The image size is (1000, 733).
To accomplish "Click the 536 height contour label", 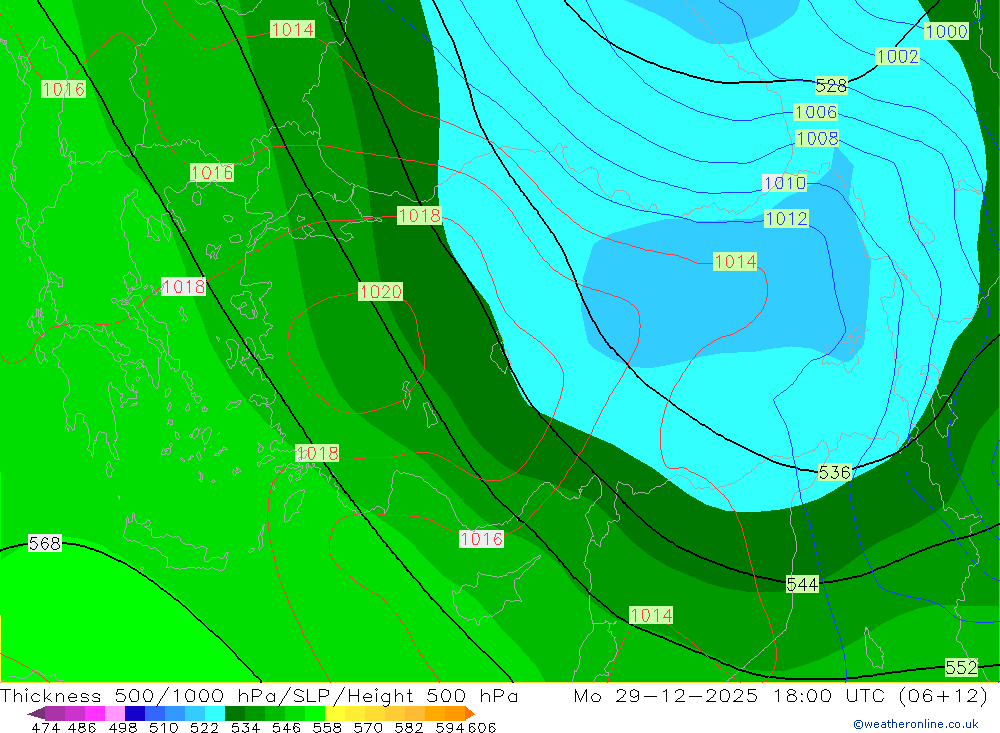I will pyautogui.click(x=835, y=472).
